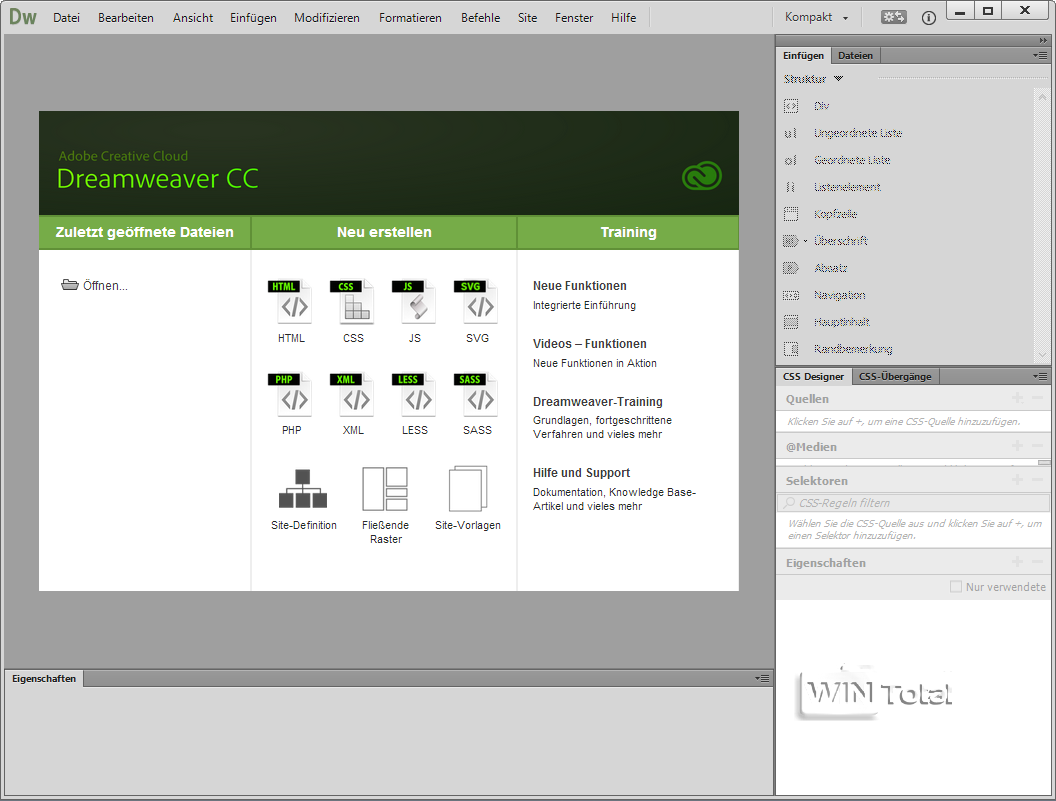Click the Fließende Raster layout icon
Screen dimensions: 1056x801
click(385, 489)
